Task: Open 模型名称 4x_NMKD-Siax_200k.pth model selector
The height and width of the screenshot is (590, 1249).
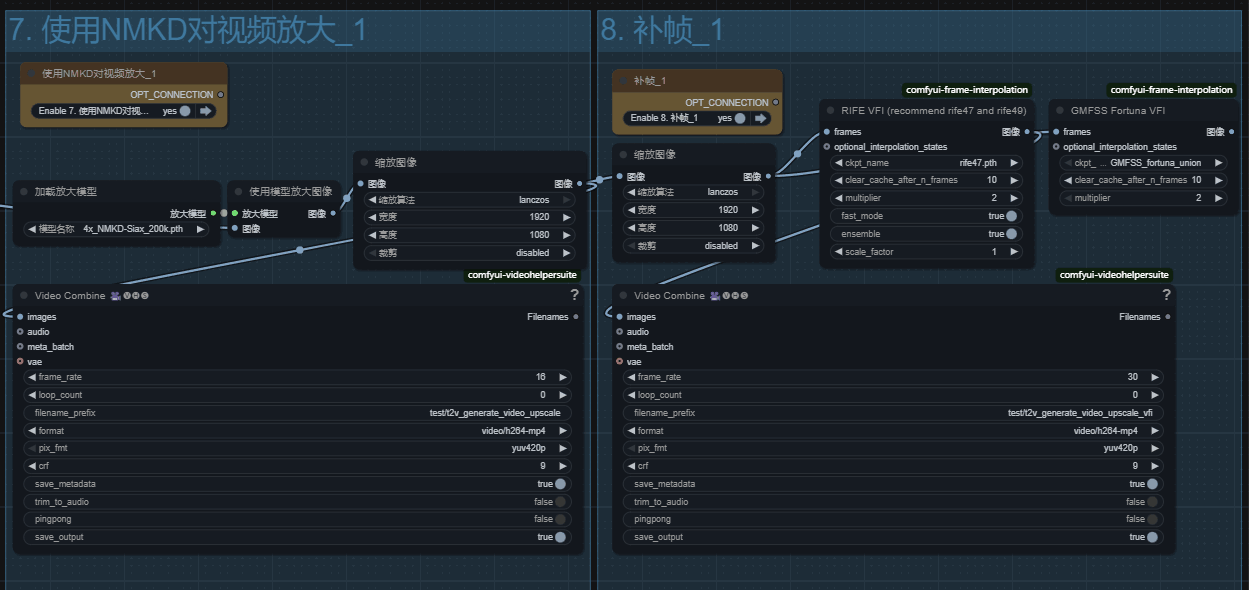Action: [118, 229]
